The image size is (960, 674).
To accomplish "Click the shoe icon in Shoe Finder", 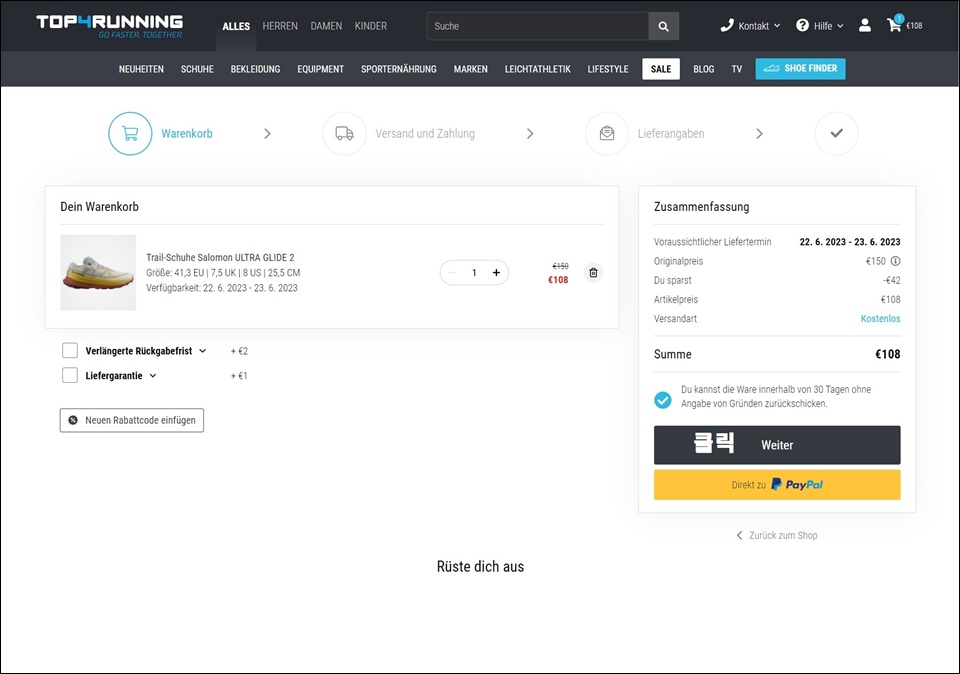I will 771,68.
